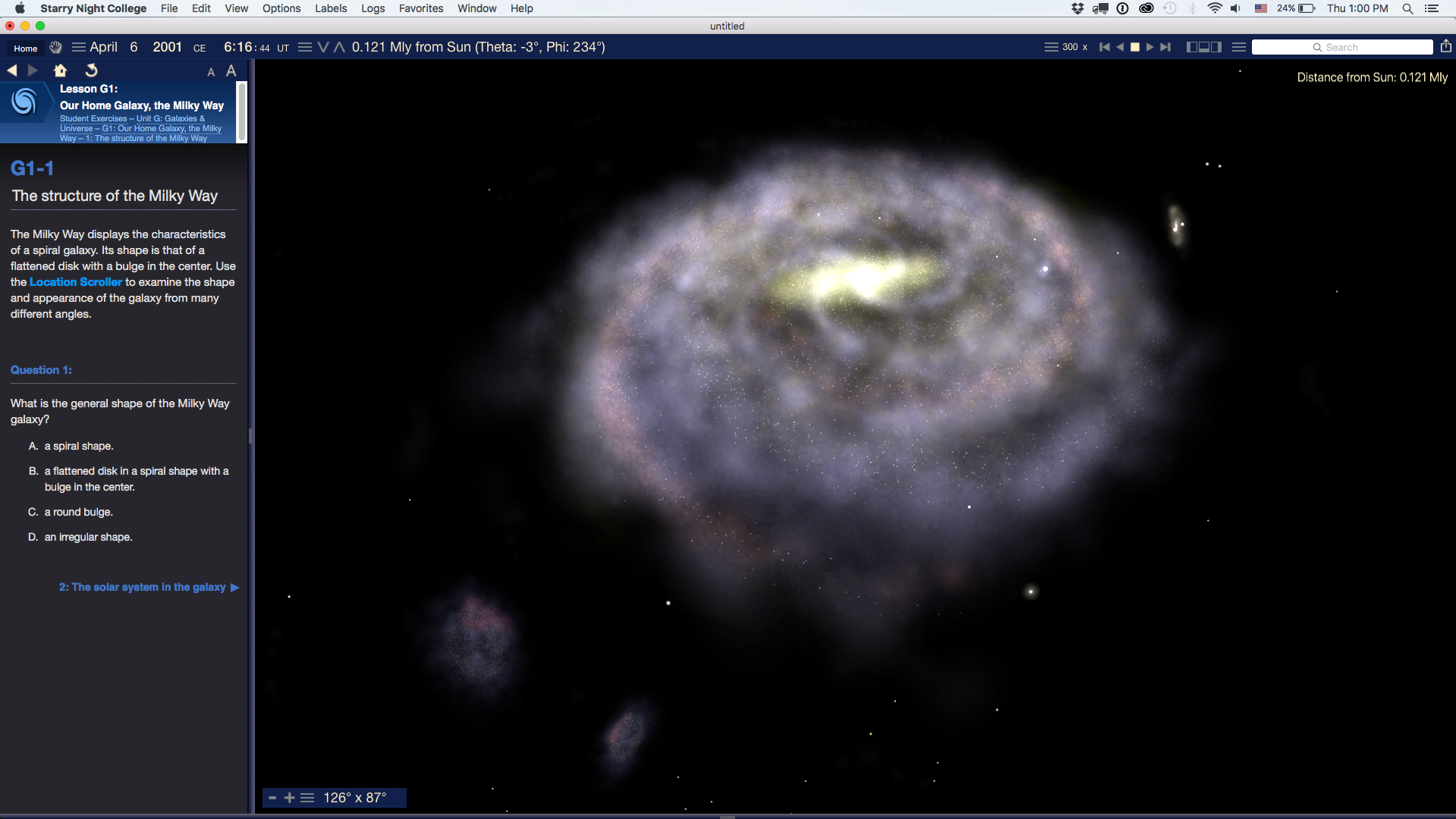The image size is (1456, 819).
Task: Open the time flow rate menu
Action: [x=1051, y=47]
